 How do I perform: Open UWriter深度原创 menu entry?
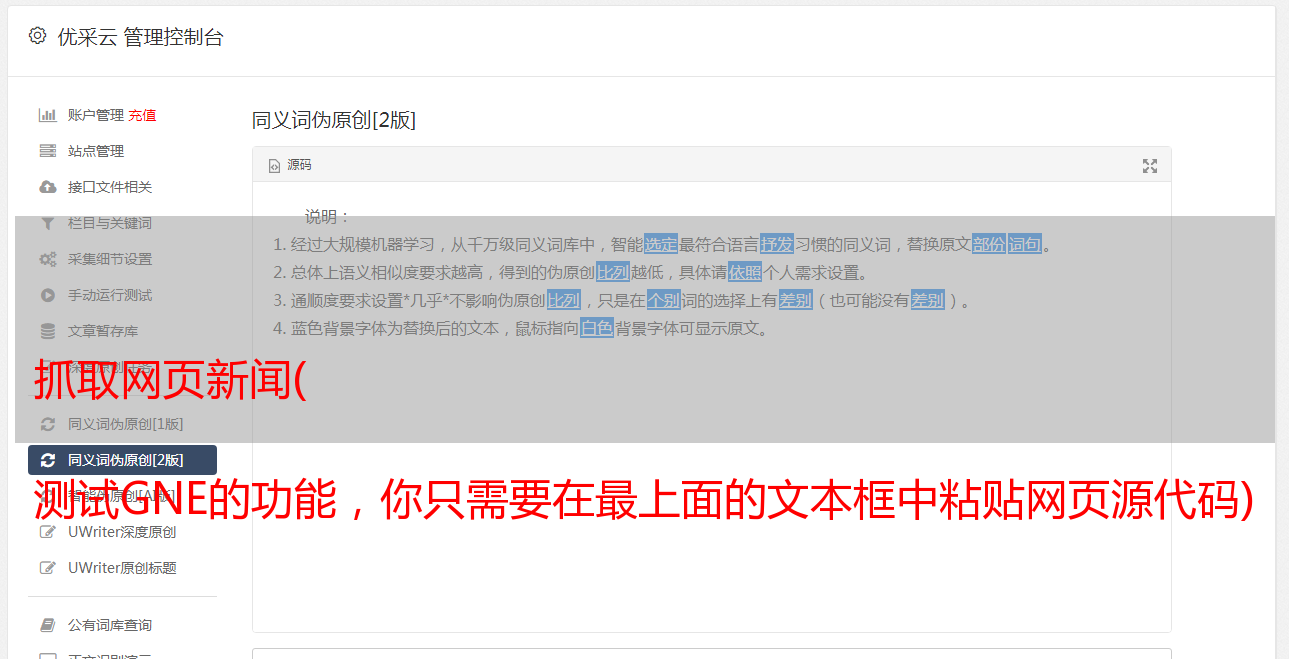(x=122, y=532)
